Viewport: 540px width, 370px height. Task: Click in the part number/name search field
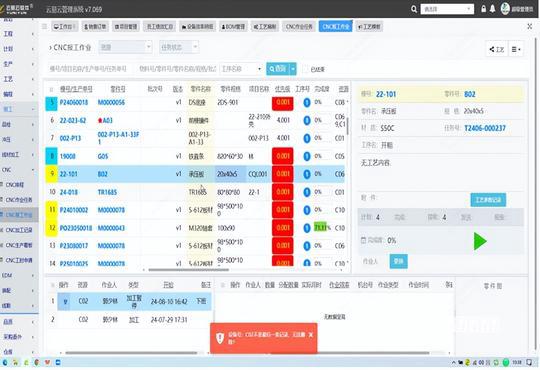[177, 69]
